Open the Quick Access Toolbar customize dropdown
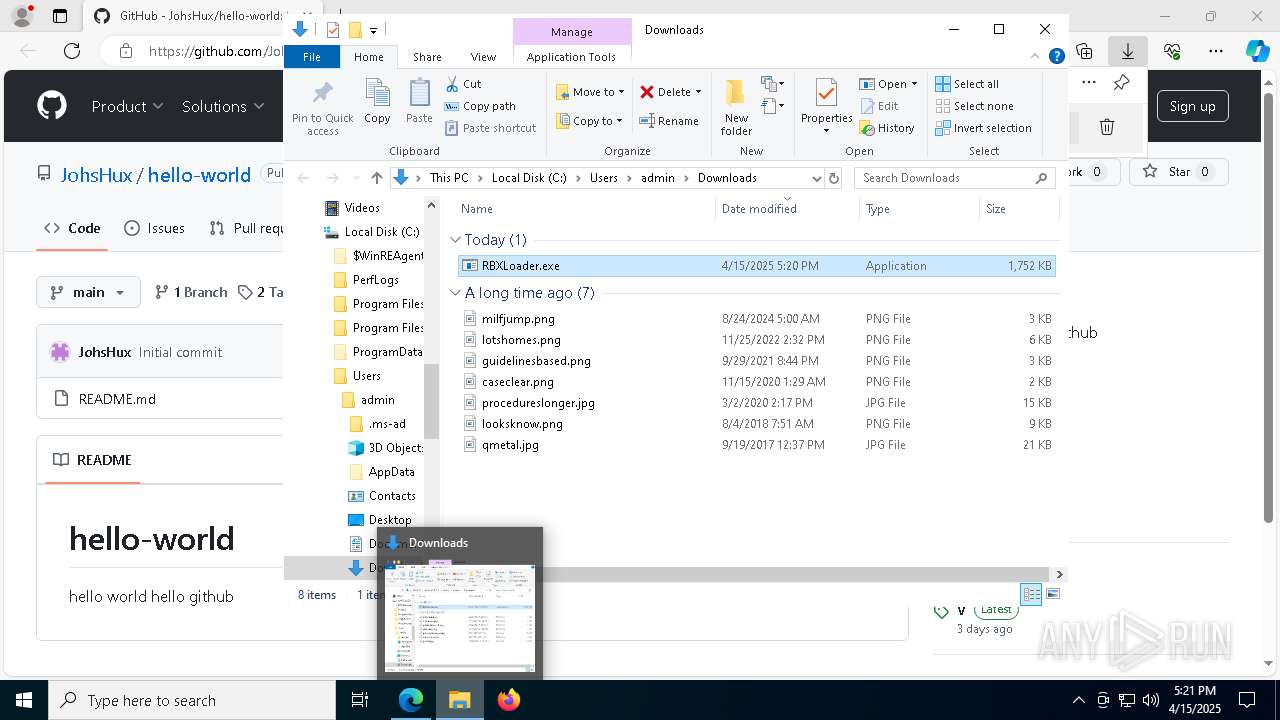Image resolution: width=1280 pixels, height=720 pixels. (x=373, y=30)
